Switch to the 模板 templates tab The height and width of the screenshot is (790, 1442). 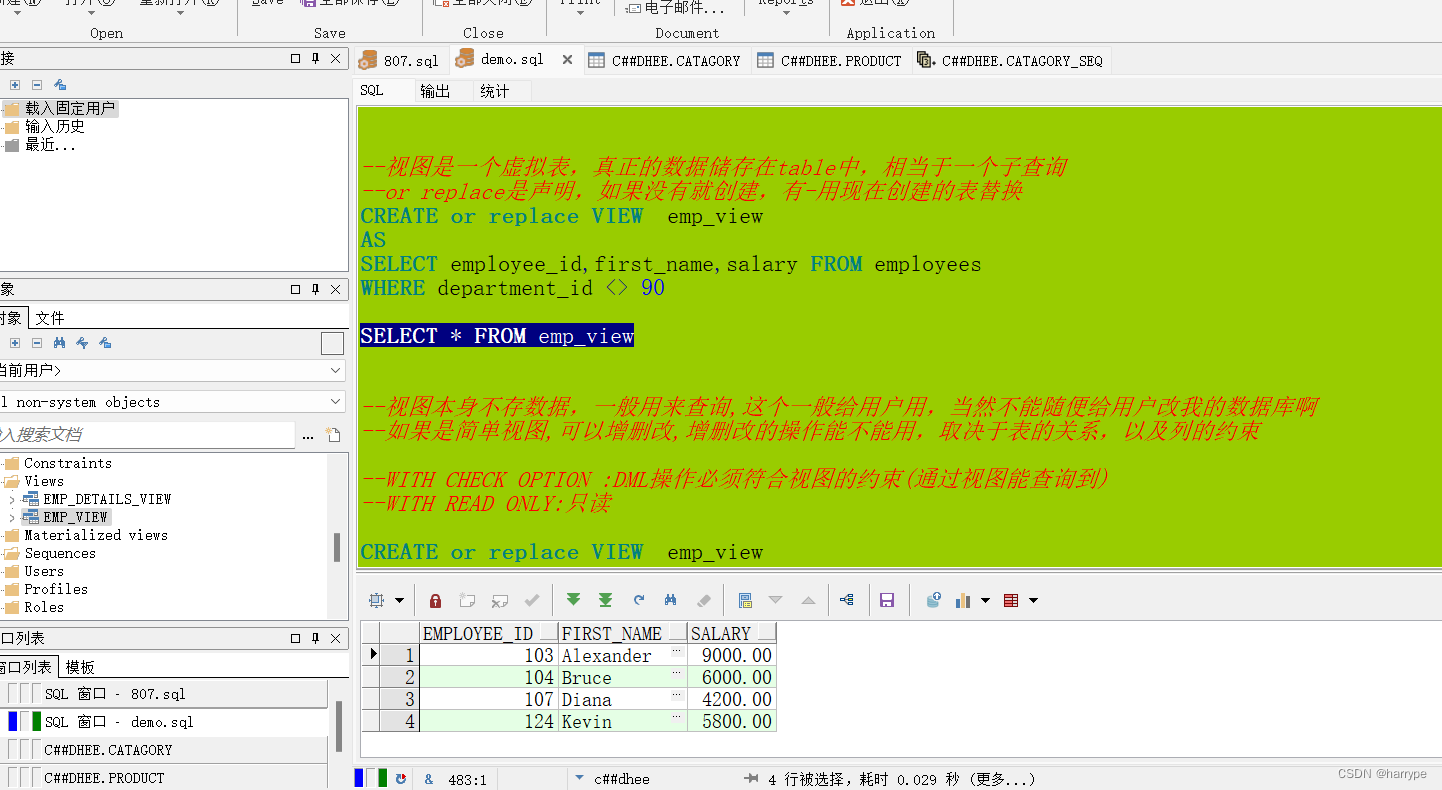click(x=80, y=667)
